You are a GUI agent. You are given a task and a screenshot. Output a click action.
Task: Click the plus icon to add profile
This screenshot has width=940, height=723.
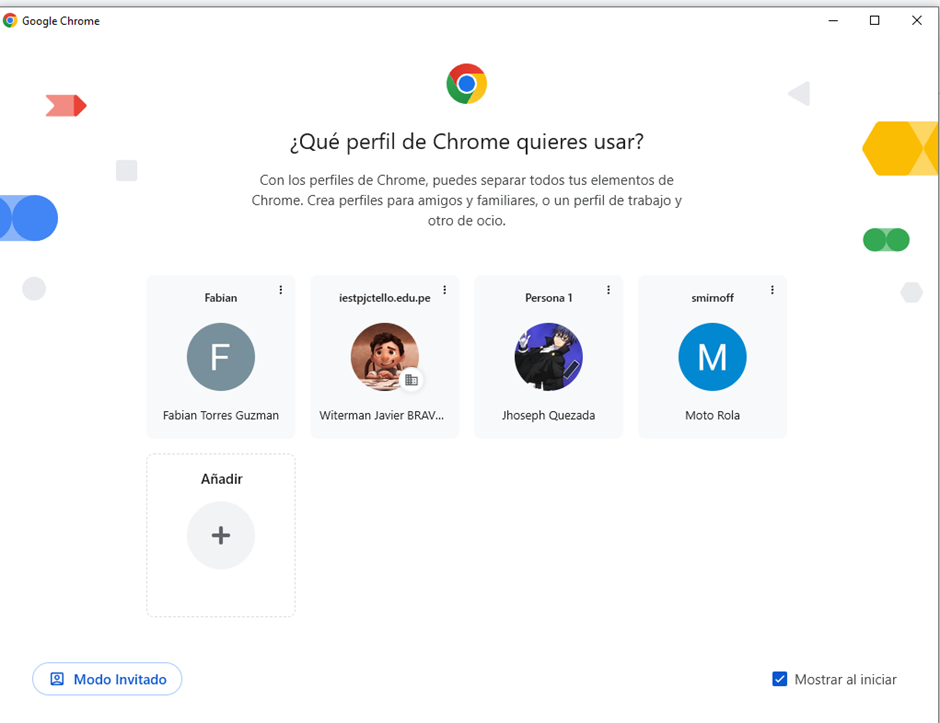(221, 535)
